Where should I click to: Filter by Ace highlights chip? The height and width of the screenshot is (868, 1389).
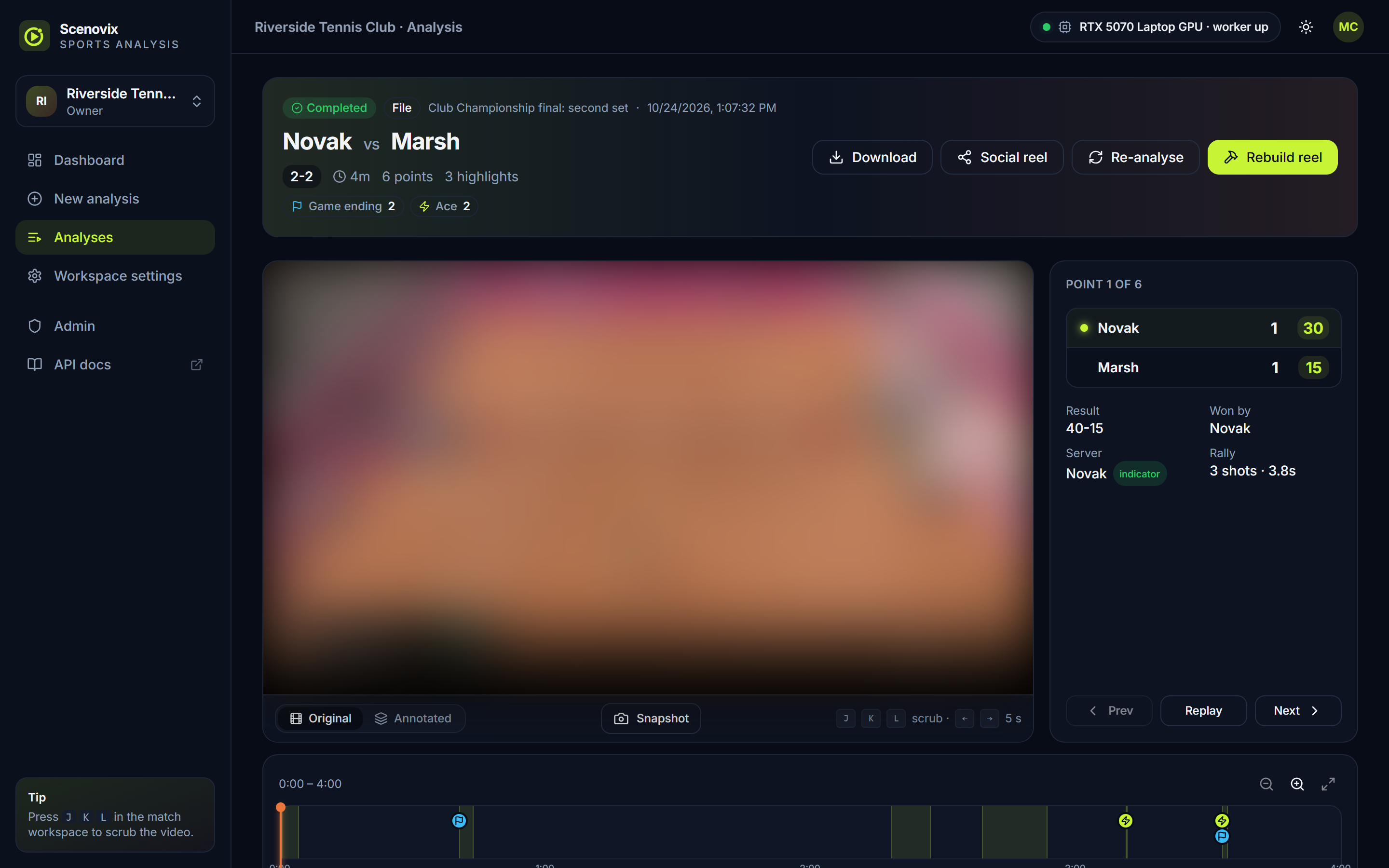click(x=444, y=206)
